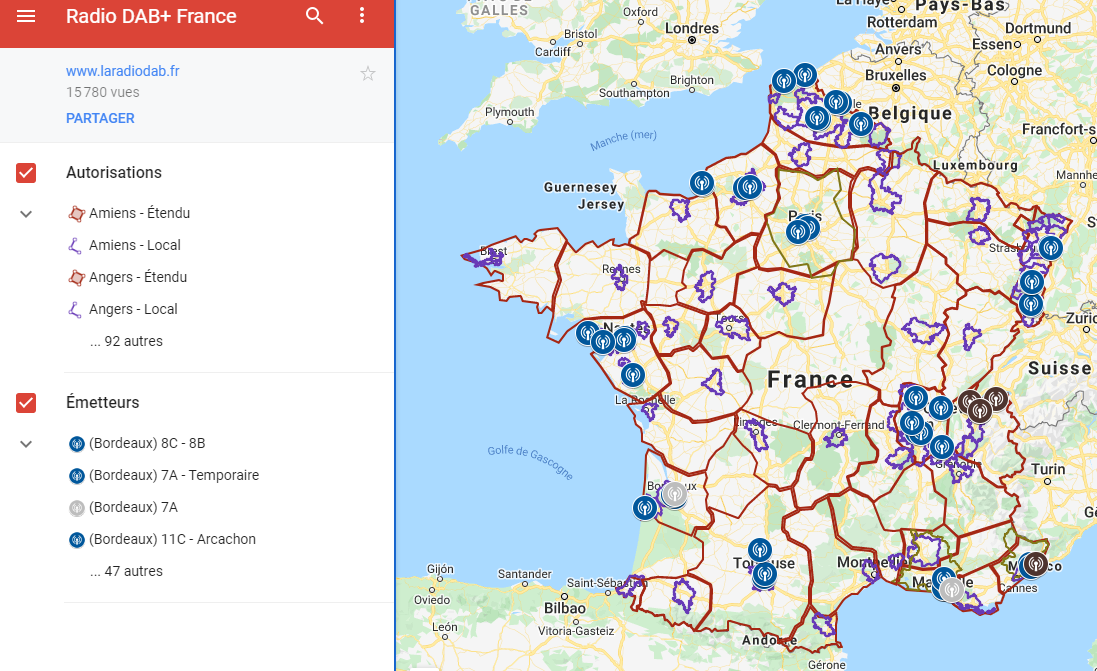Open the three-dot more options menu
This screenshot has width=1097, height=671.
point(362,15)
